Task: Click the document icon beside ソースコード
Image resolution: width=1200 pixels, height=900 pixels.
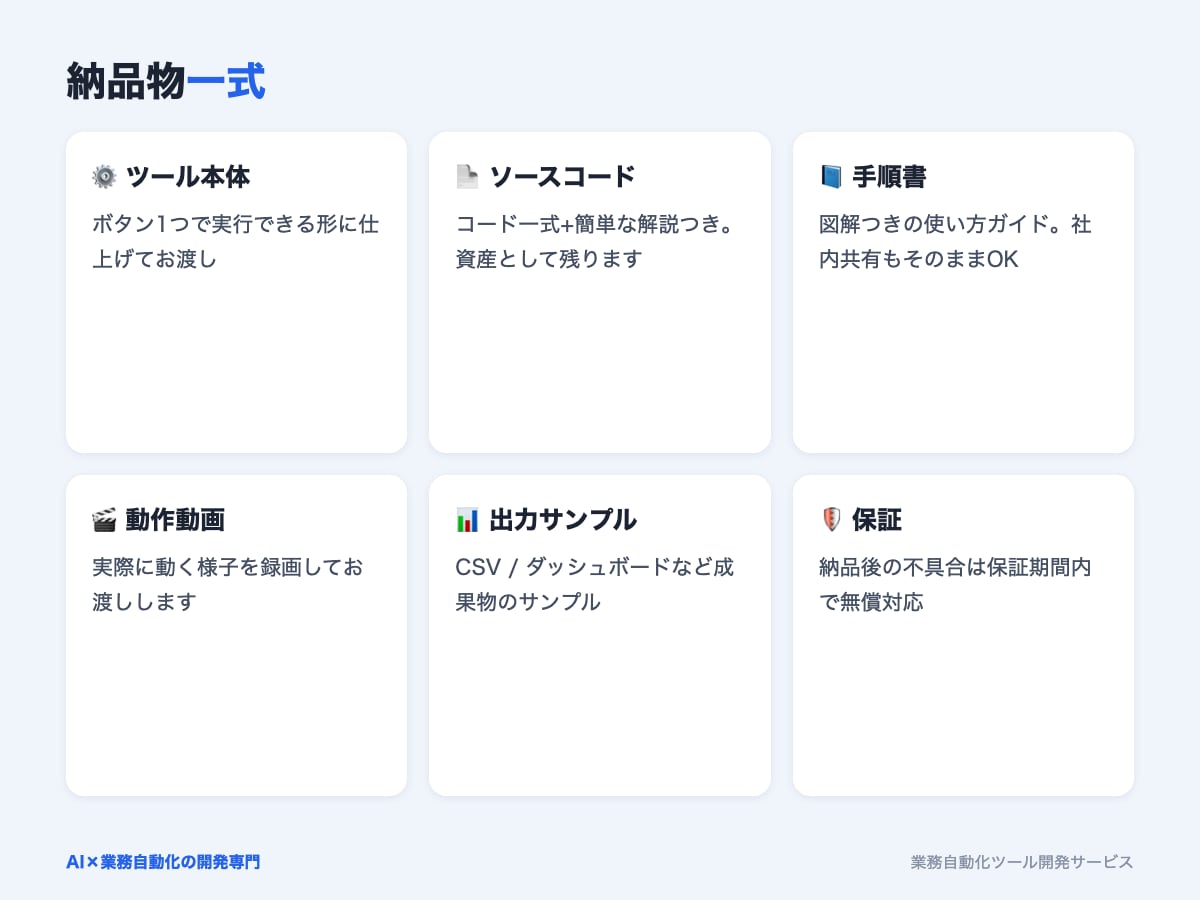Action: 467,177
